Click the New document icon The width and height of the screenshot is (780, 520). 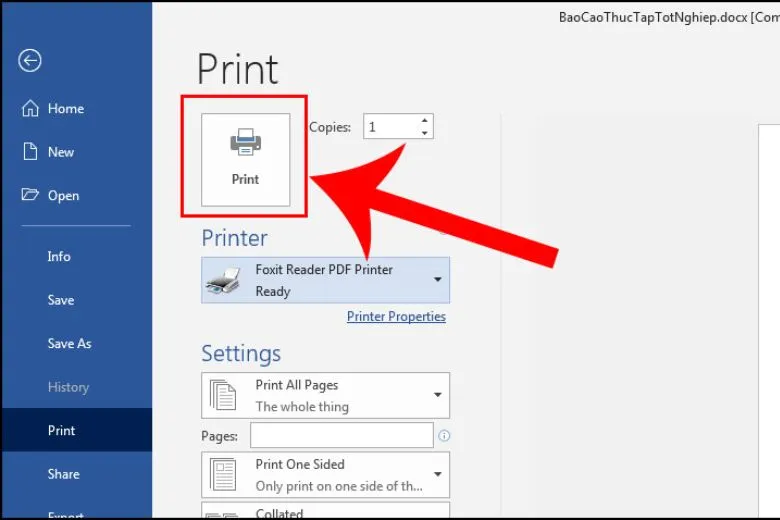pos(30,151)
